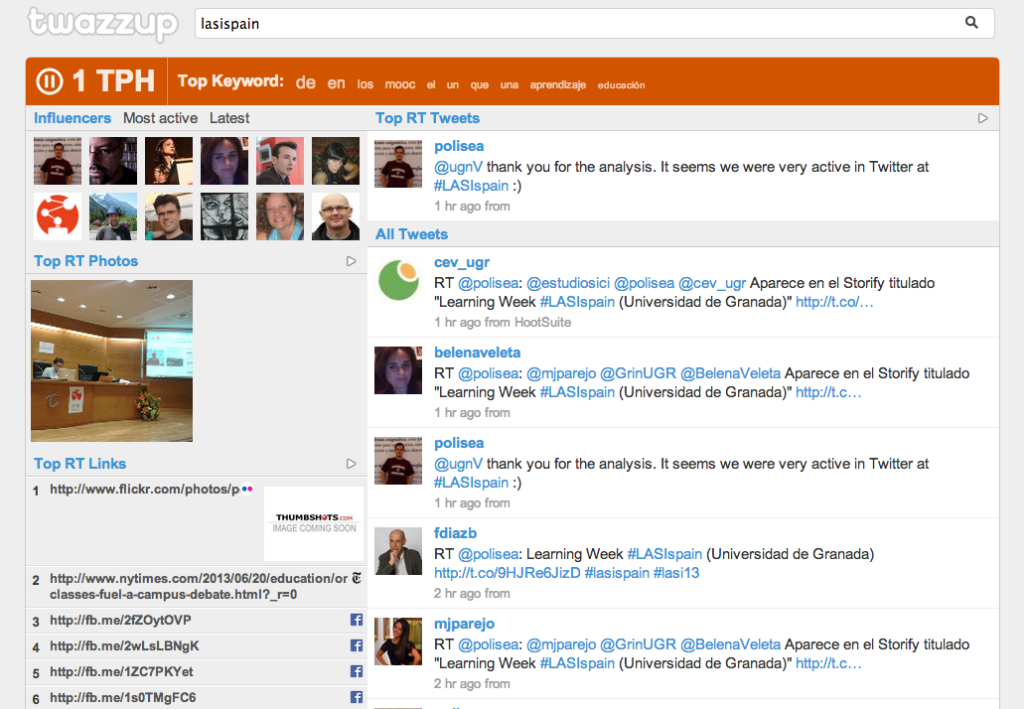This screenshot has height=709, width=1024.
Task: Open the red circle logo influencer avatar
Action: [57, 216]
